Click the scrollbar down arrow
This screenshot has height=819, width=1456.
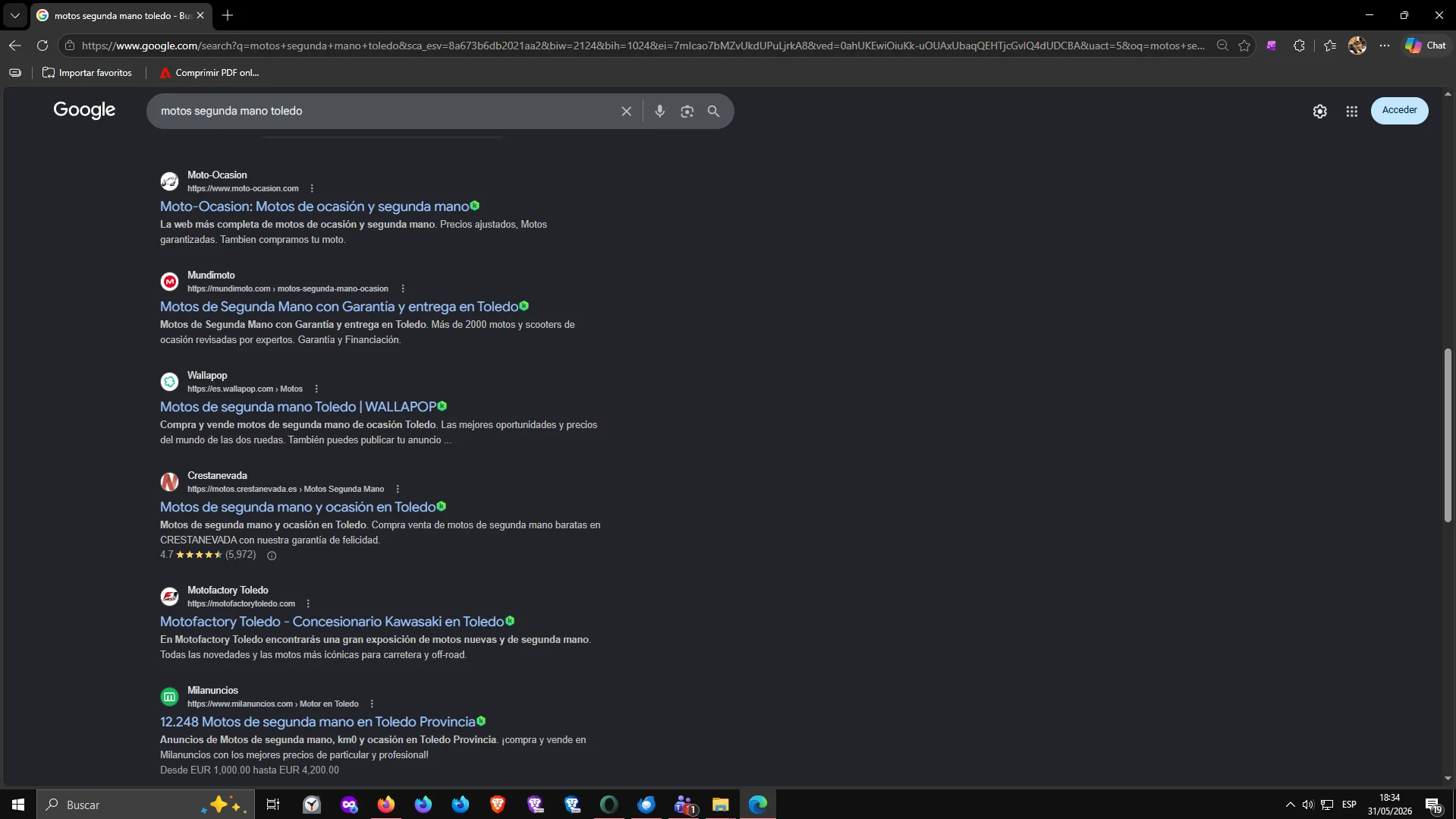pyautogui.click(x=1448, y=778)
